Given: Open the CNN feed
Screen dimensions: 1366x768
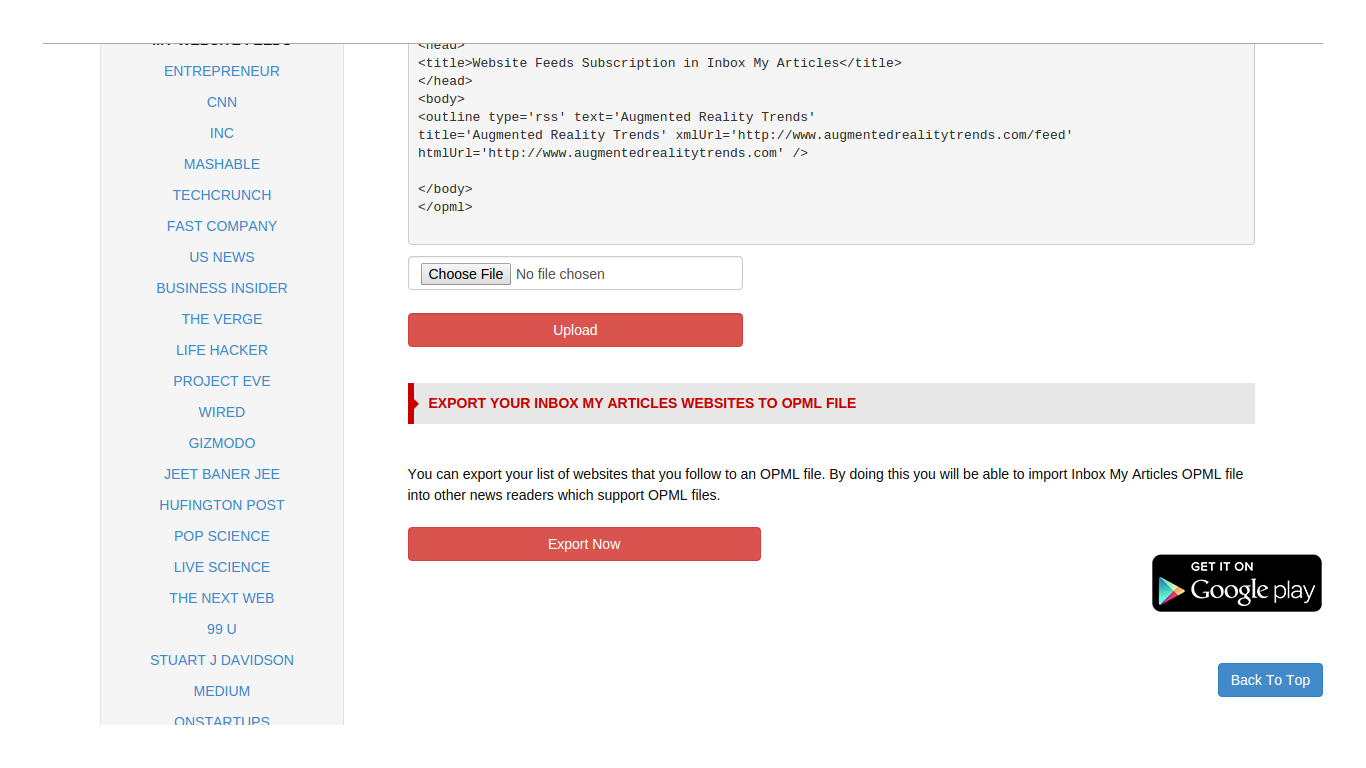Looking at the screenshot, I should coord(222,102).
